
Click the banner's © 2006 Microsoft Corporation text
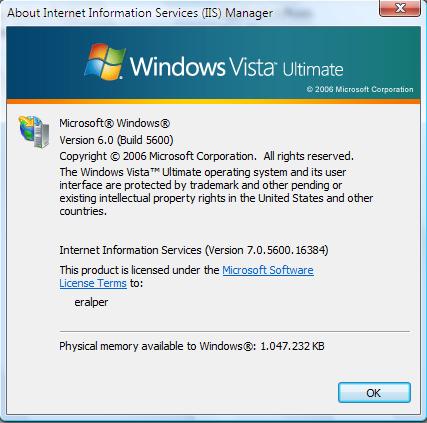(x=360, y=89)
